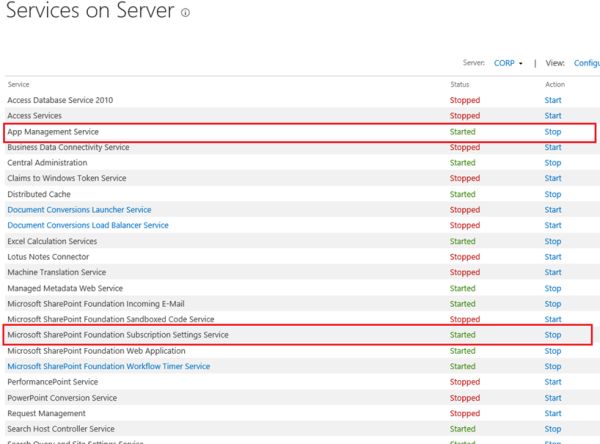The height and width of the screenshot is (444, 600).
Task: Start SharePoint Foundation Sandboxed Code Service
Action: [x=553, y=319]
